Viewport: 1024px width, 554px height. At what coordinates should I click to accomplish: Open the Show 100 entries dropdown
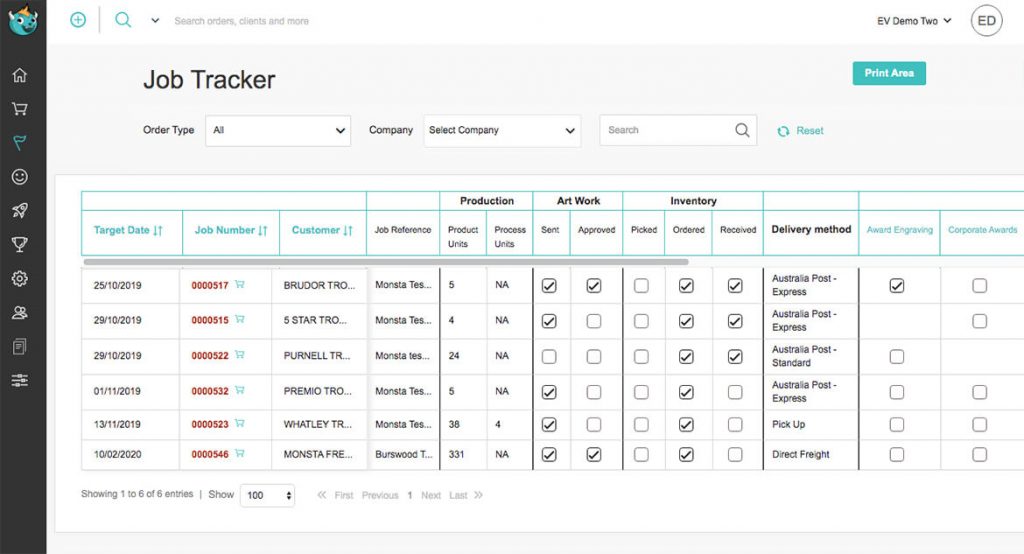tap(267, 495)
